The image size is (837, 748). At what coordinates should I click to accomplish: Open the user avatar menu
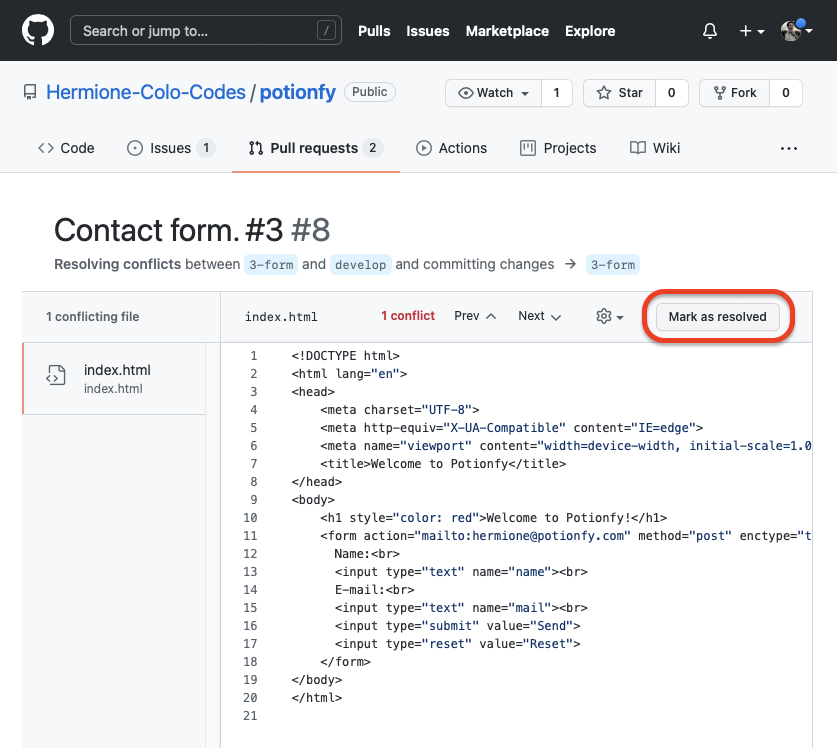tap(796, 31)
